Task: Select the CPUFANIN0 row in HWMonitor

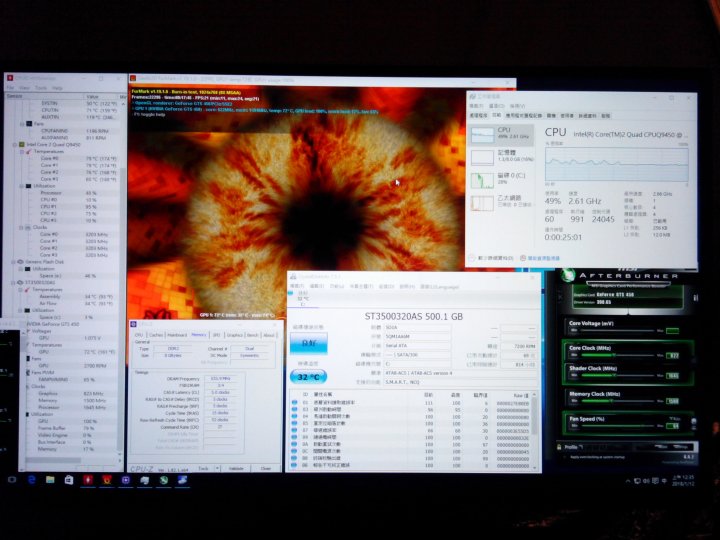Action: pos(64,131)
